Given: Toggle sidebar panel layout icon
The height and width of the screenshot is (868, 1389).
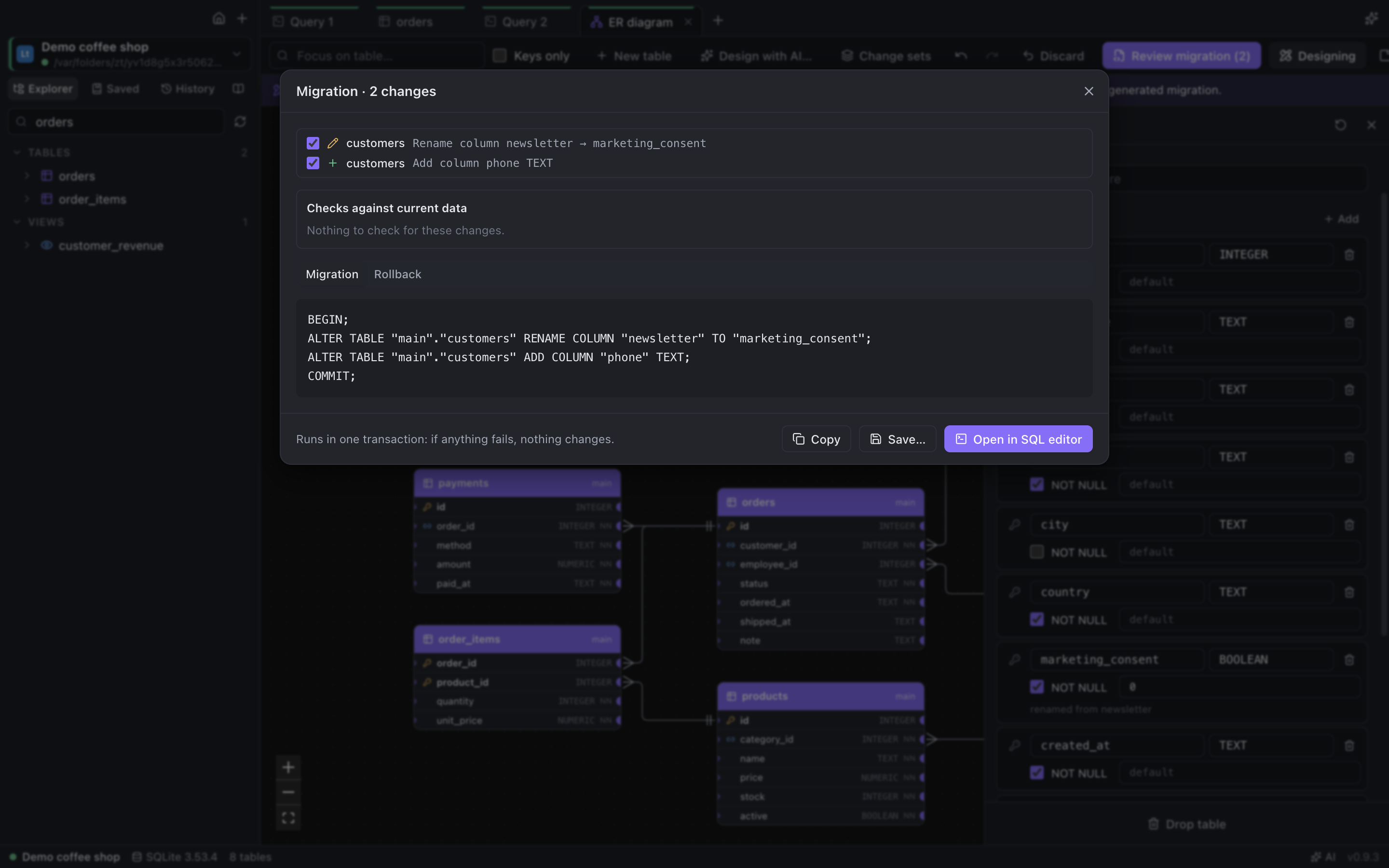Looking at the screenshot, I should point(238,88).
